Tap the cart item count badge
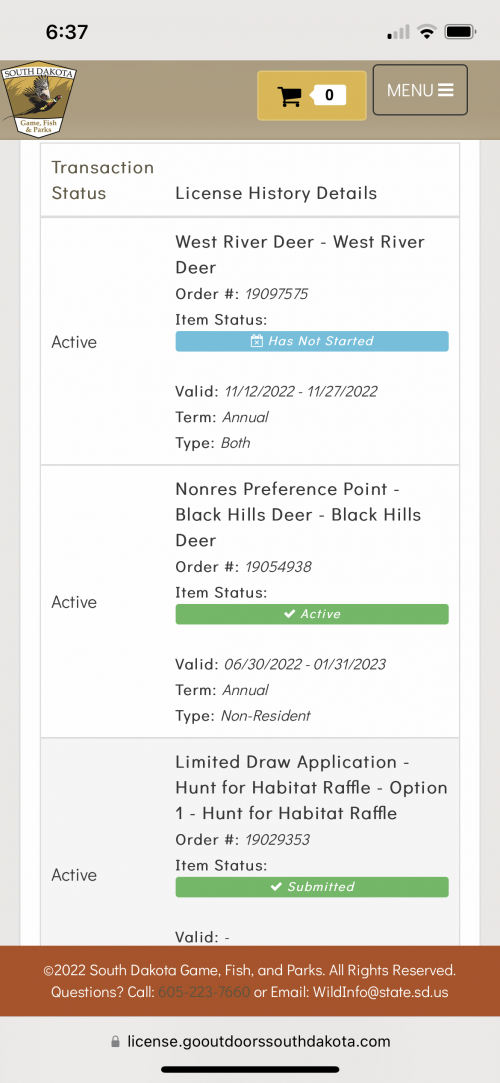 pos(328,95)
